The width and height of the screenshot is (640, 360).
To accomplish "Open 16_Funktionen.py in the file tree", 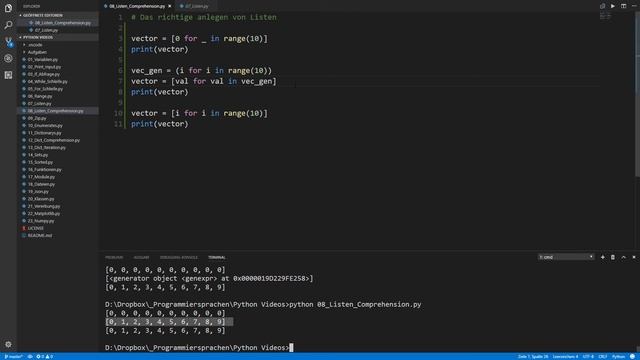I will [x=58, y=170].
